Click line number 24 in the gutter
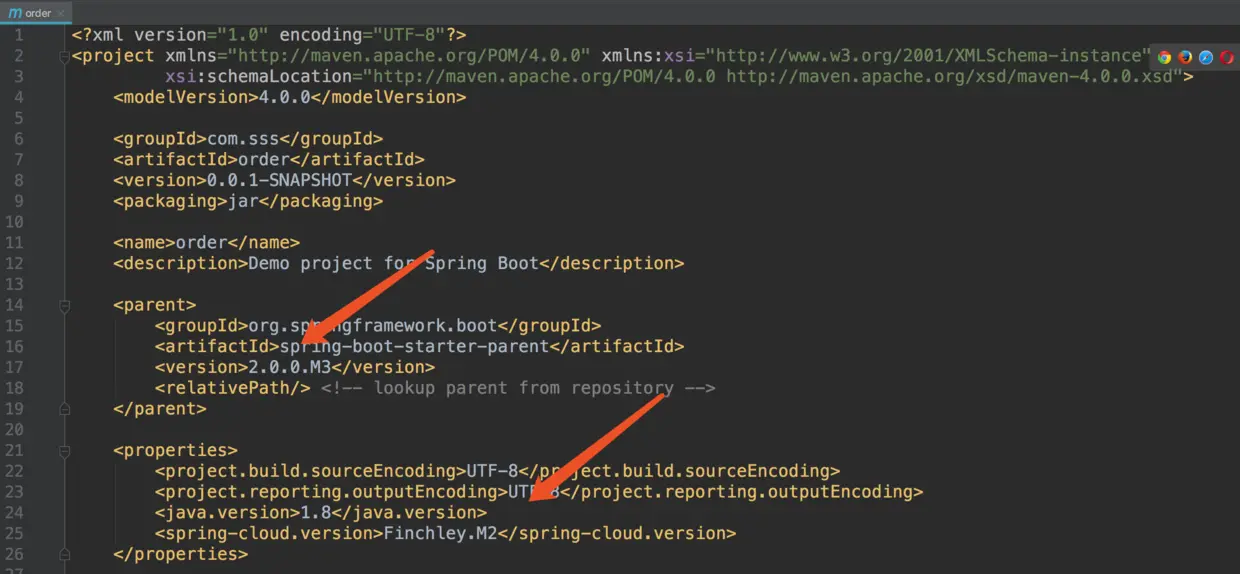Viewport: 1240px width, 574px height. [x=13, y=512]
